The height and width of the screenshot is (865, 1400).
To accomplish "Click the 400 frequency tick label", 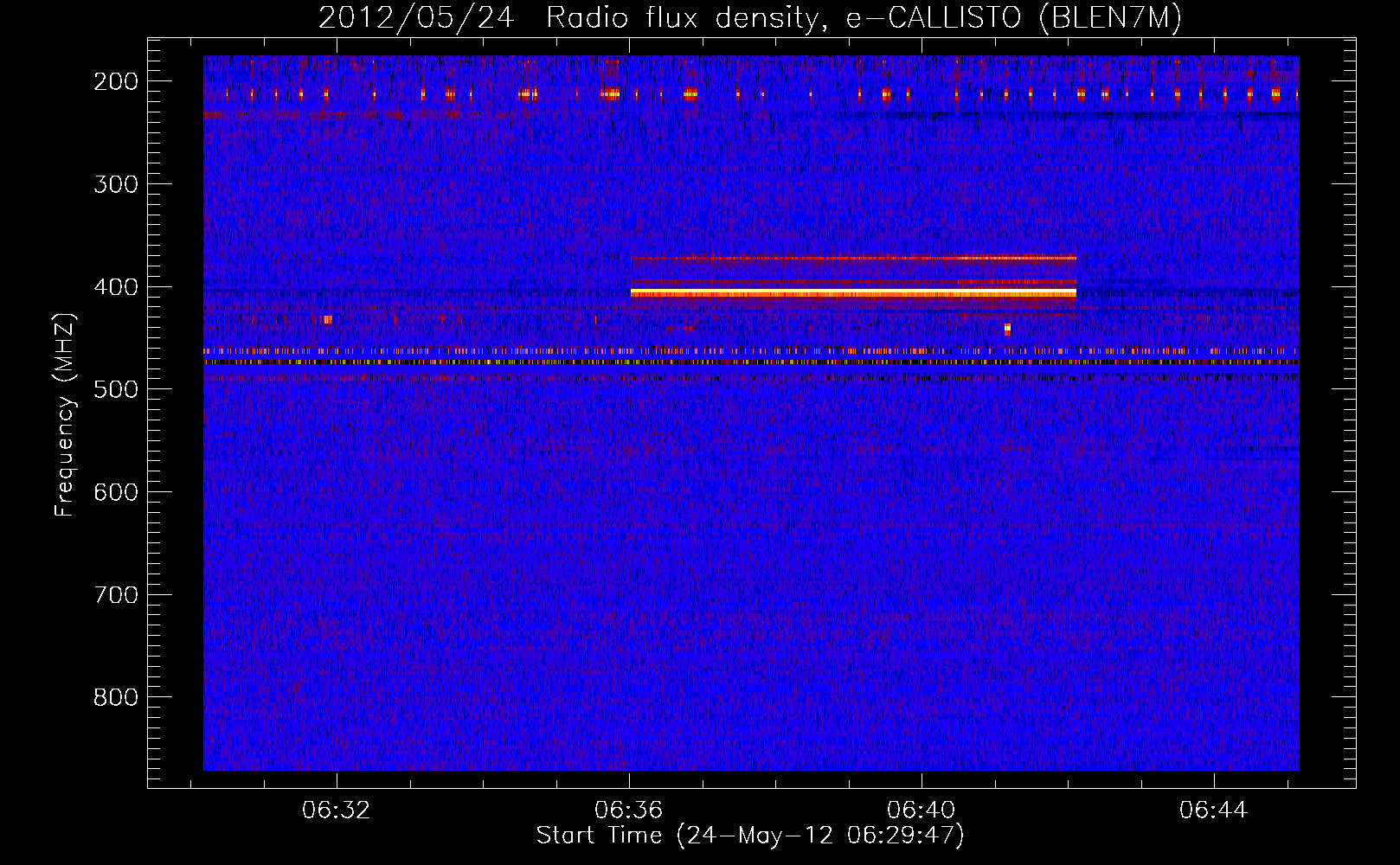I will click(115, 286).
